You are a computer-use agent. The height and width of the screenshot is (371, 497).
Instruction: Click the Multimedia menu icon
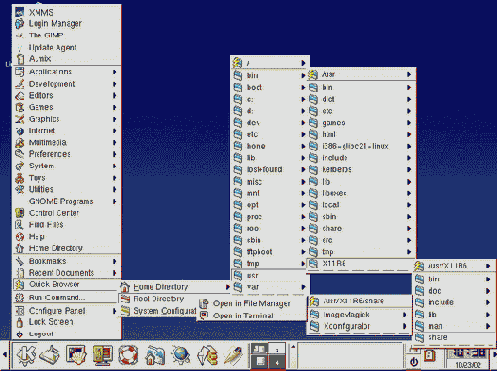click(x=20, y=143)
